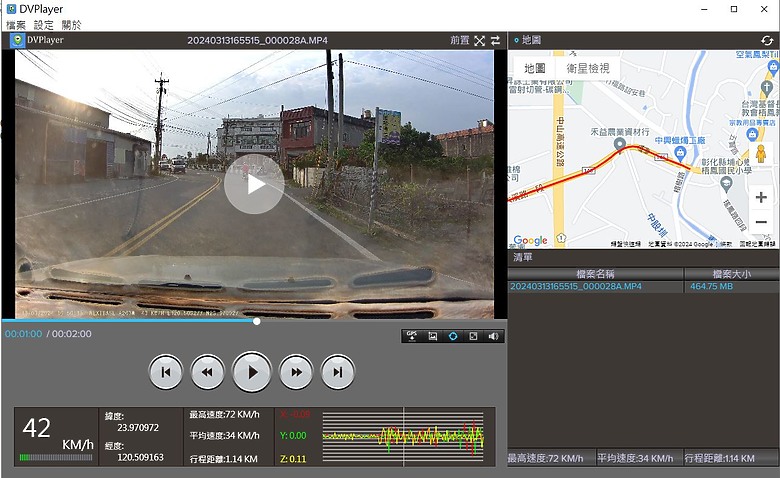
Task: Mute audio with the speaker icon
Action: coord(493,336)
